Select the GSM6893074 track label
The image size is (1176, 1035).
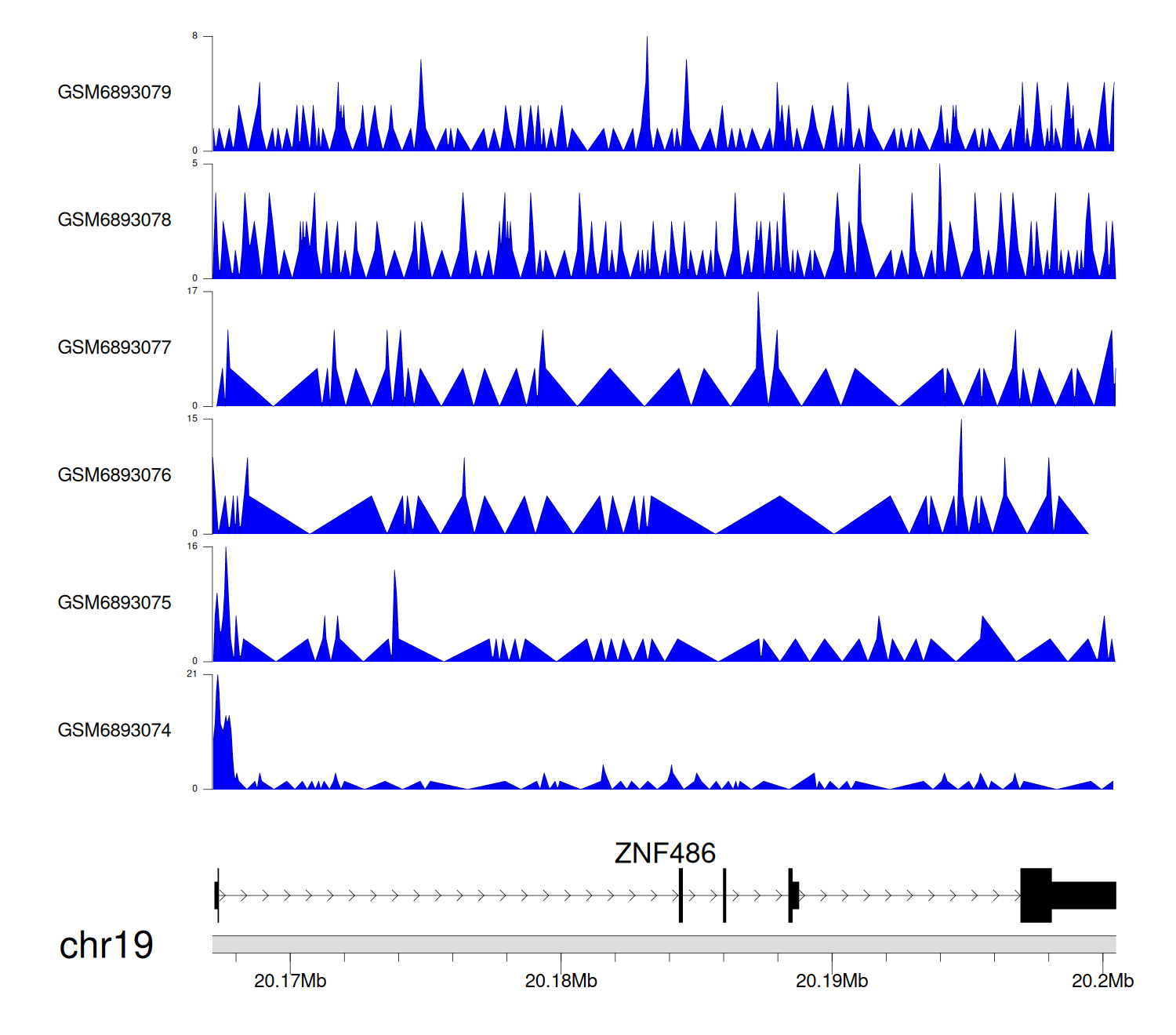pyautogui.click(x=114, y=731)
